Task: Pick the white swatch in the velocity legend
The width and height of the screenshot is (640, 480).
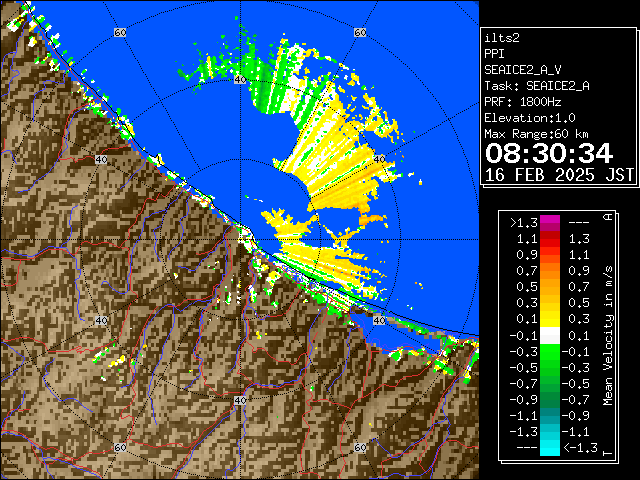Action: click(550, 336)
